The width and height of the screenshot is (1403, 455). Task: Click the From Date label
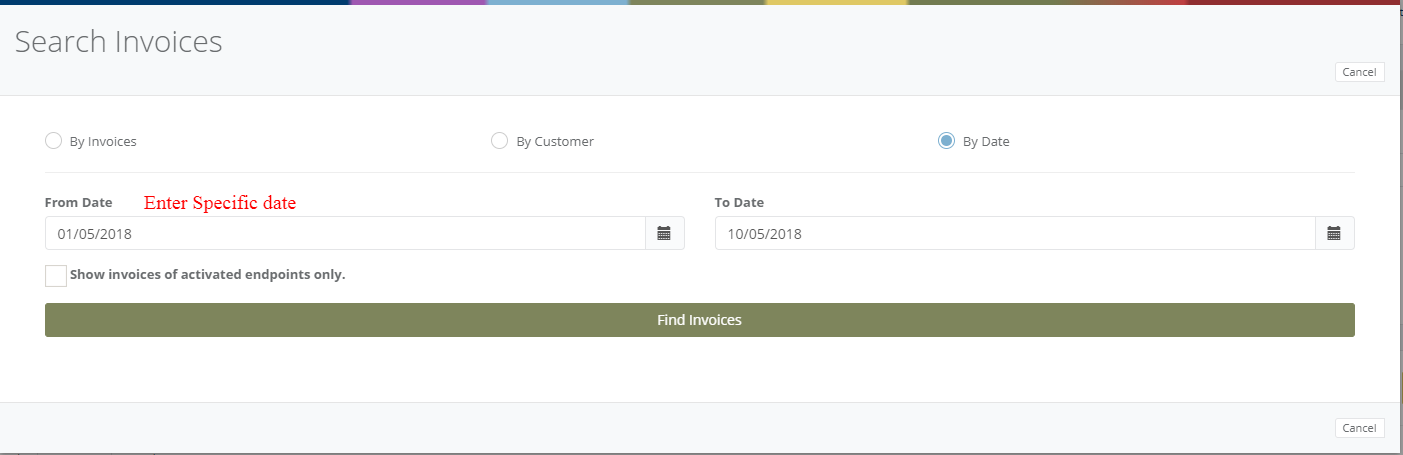click(79, 202)
